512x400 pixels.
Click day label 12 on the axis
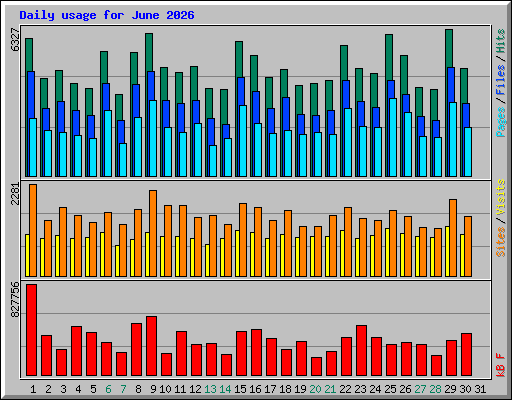(195, 389)
